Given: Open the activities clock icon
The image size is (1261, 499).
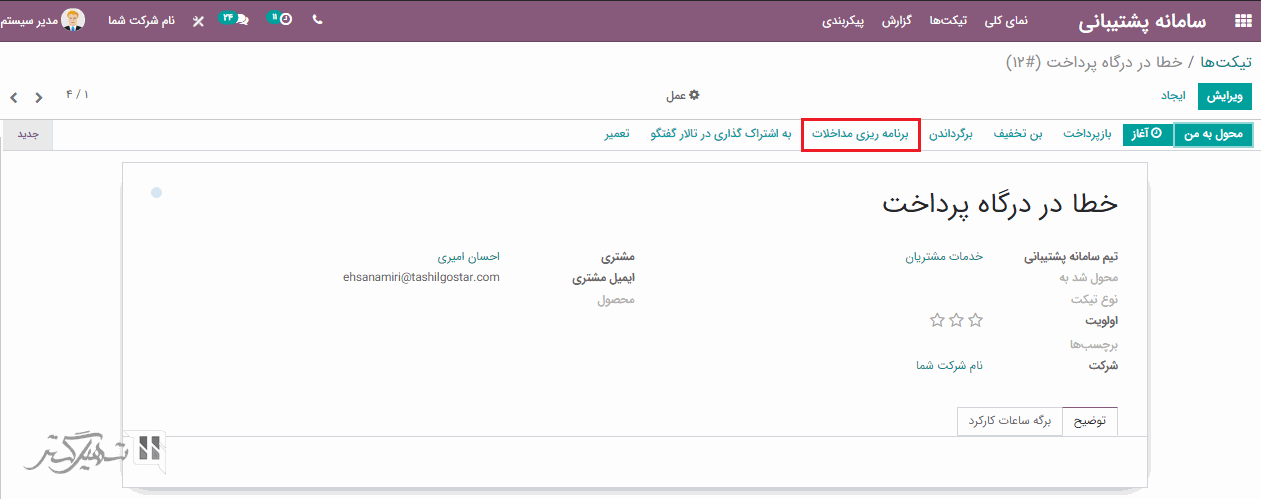Looking at the screenshot, I should click(284, 19).
